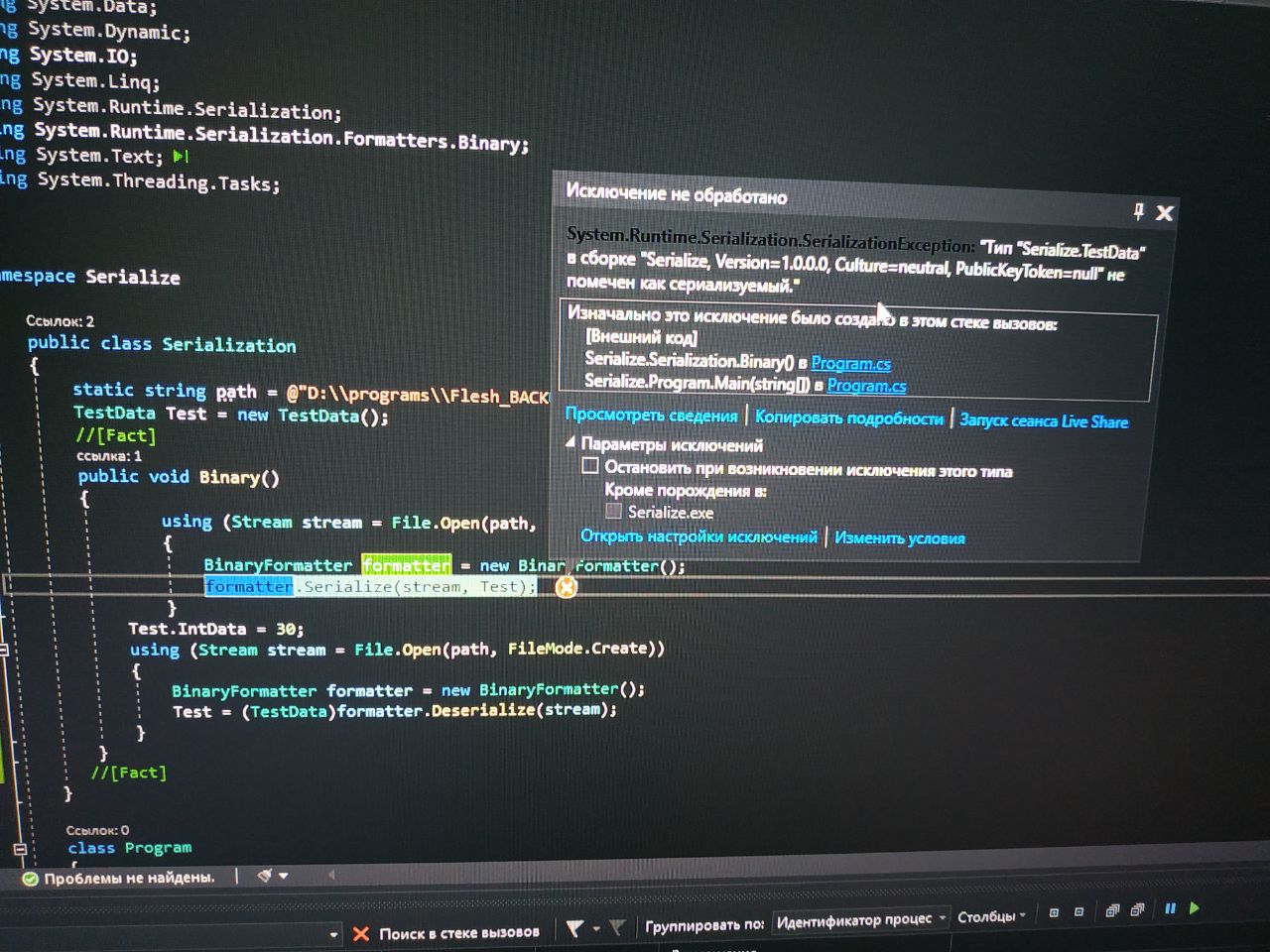Click 'System.Runtime.Serialization.Formatters.Binary' using line
1270x952 pixels.
click(x=282, y=137)
